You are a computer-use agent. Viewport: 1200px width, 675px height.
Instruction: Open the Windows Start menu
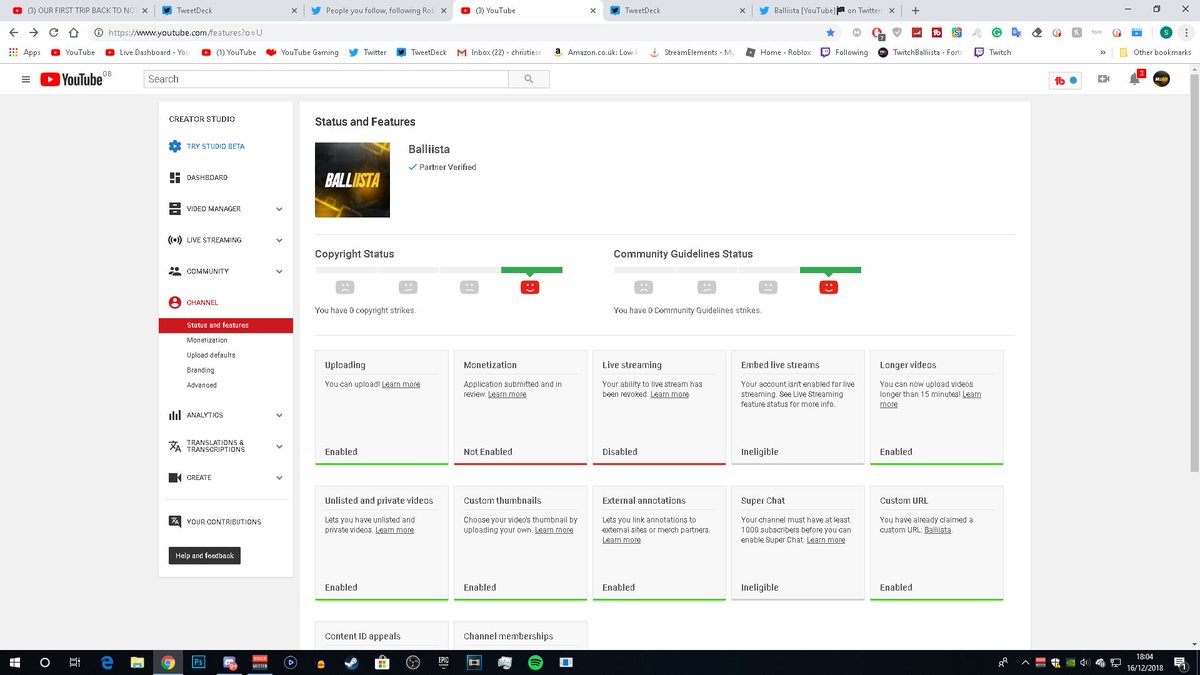point(14,662)
